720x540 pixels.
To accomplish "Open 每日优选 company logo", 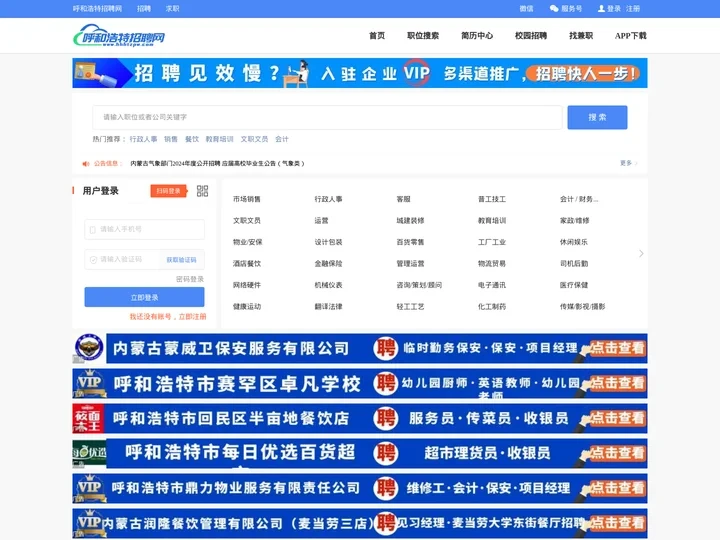I will [89, 453].
